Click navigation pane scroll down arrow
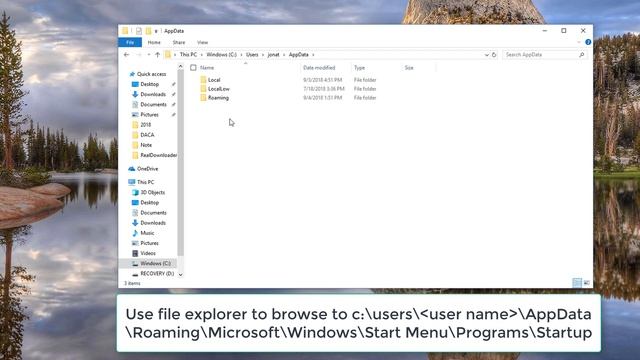The height and width of the screenshot is (360, 640). click(180, 275)
